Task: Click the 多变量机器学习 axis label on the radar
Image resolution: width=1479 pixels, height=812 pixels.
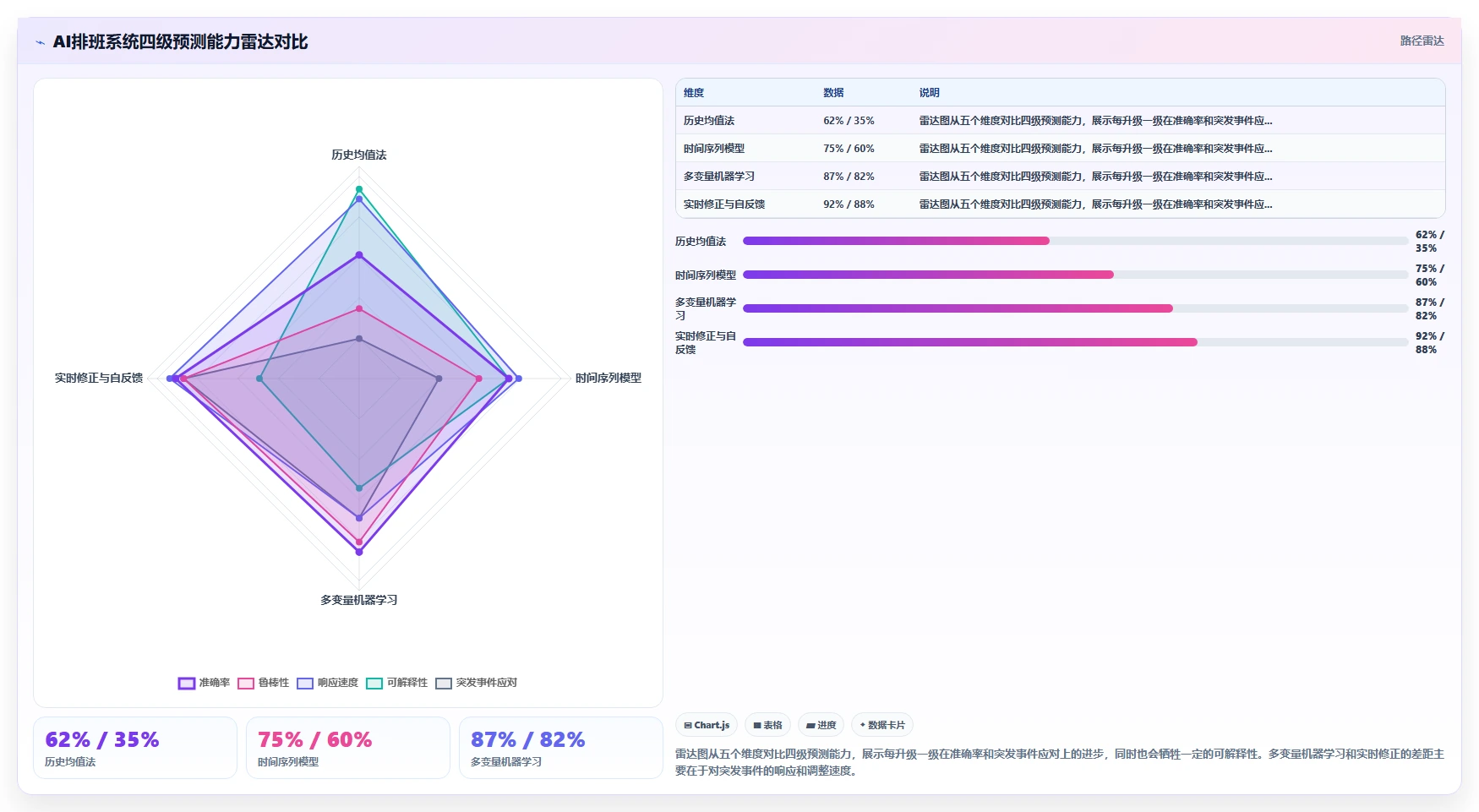Action: 359,600
